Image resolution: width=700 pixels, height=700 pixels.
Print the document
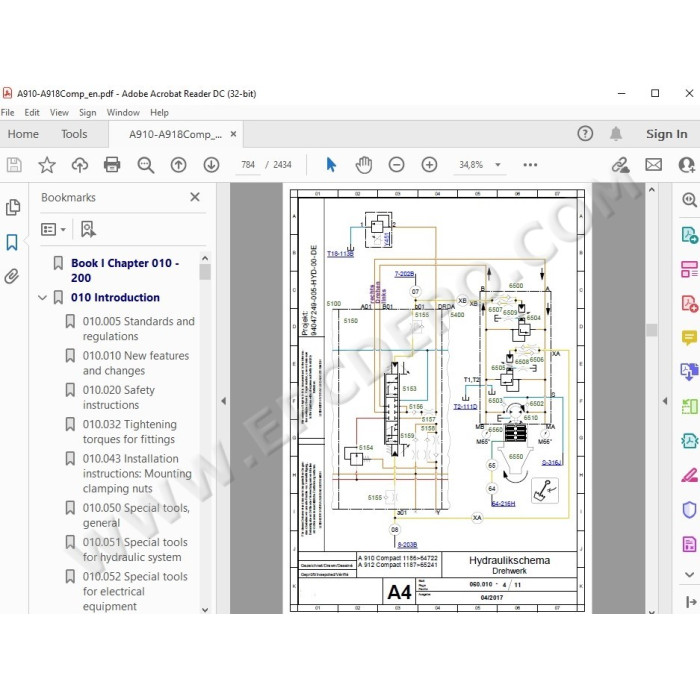(x=112, y=165)
